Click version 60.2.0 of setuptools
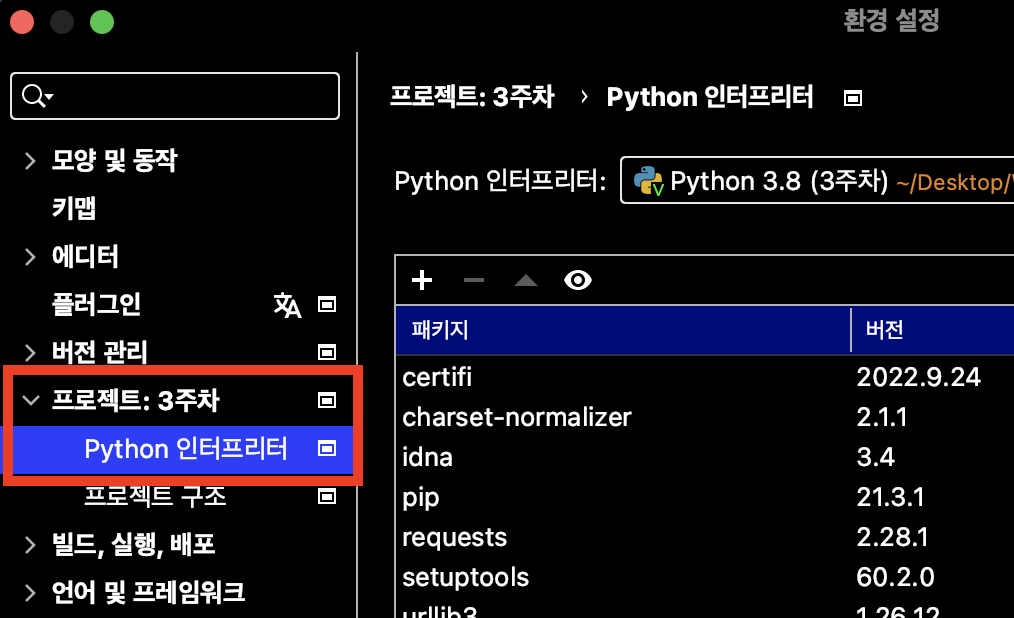This screenshot has width=1014, height=618. click(x=895, y=577)
